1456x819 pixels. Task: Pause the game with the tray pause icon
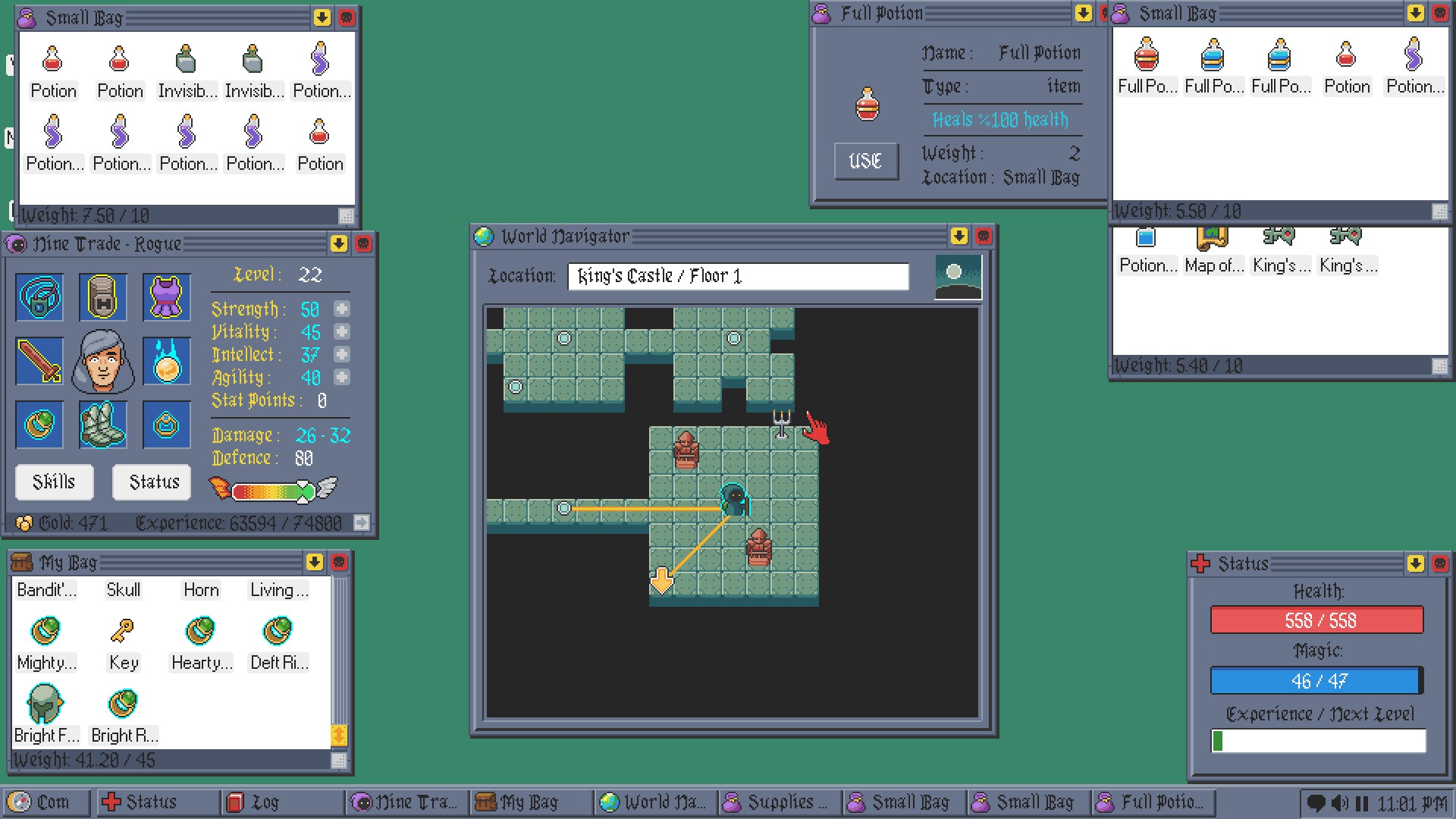coord(1361,802)
